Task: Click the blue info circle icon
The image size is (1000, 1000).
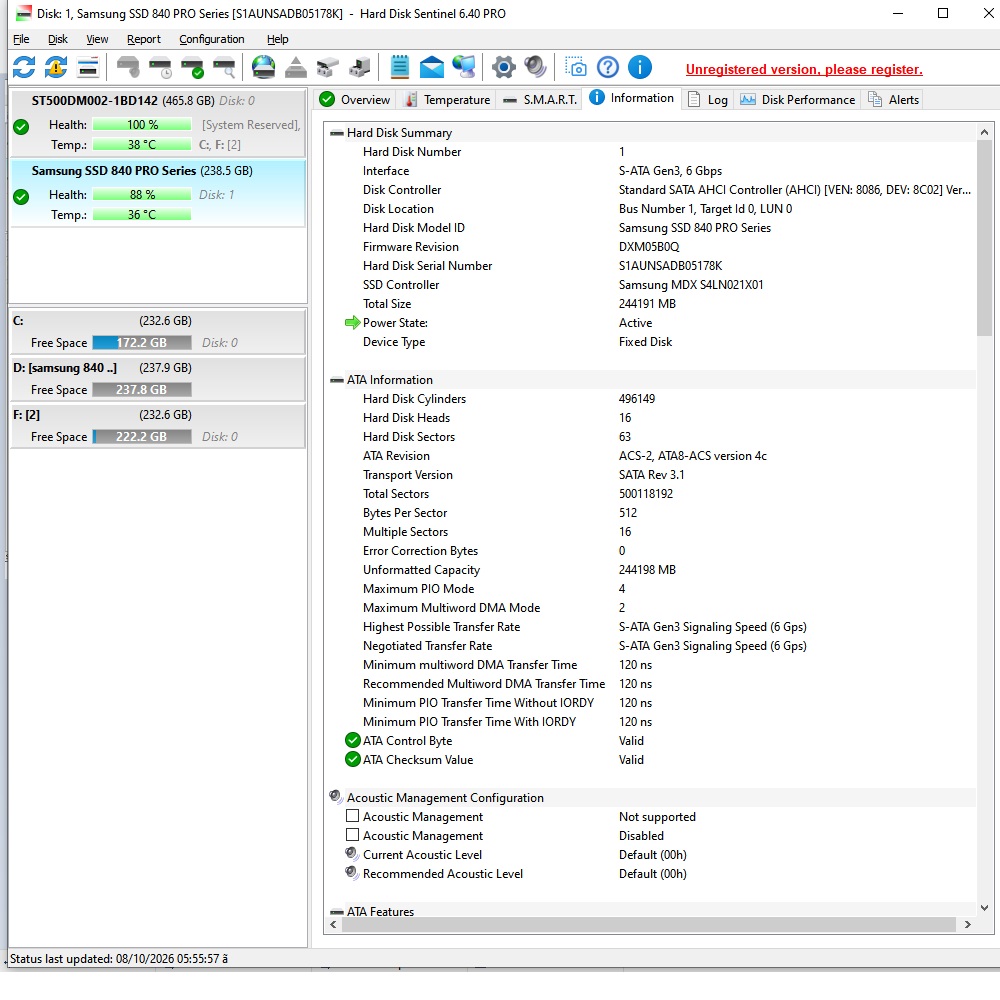Action: click(640, 67)
